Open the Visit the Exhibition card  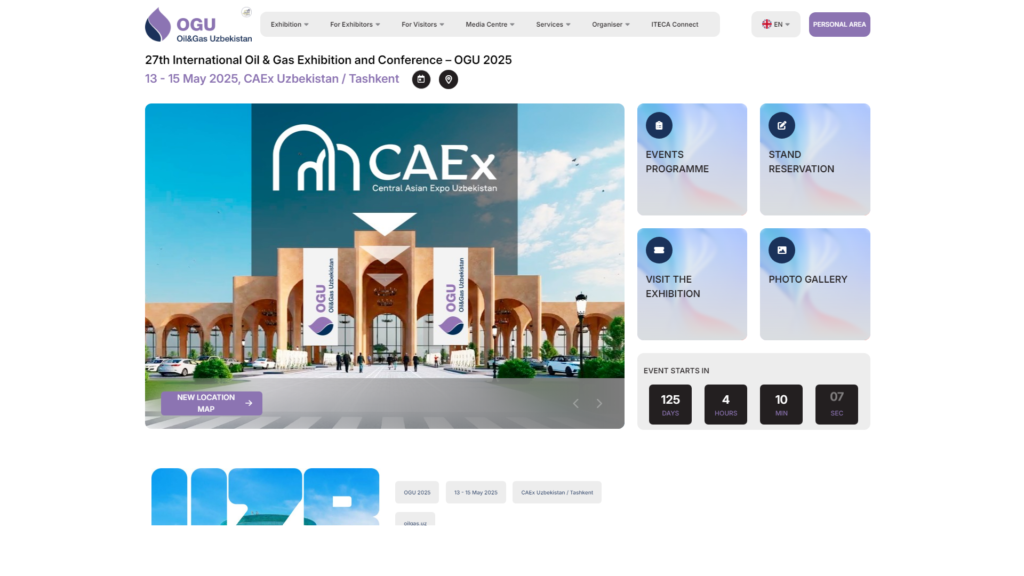coord(692,284)
